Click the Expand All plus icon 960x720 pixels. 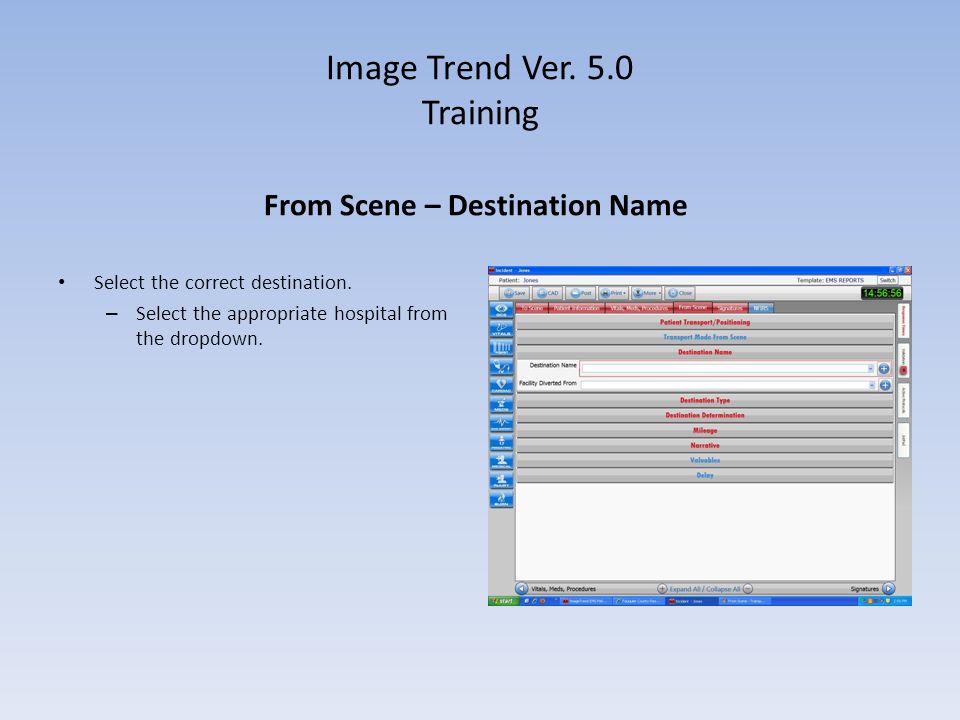click(662, 588)
